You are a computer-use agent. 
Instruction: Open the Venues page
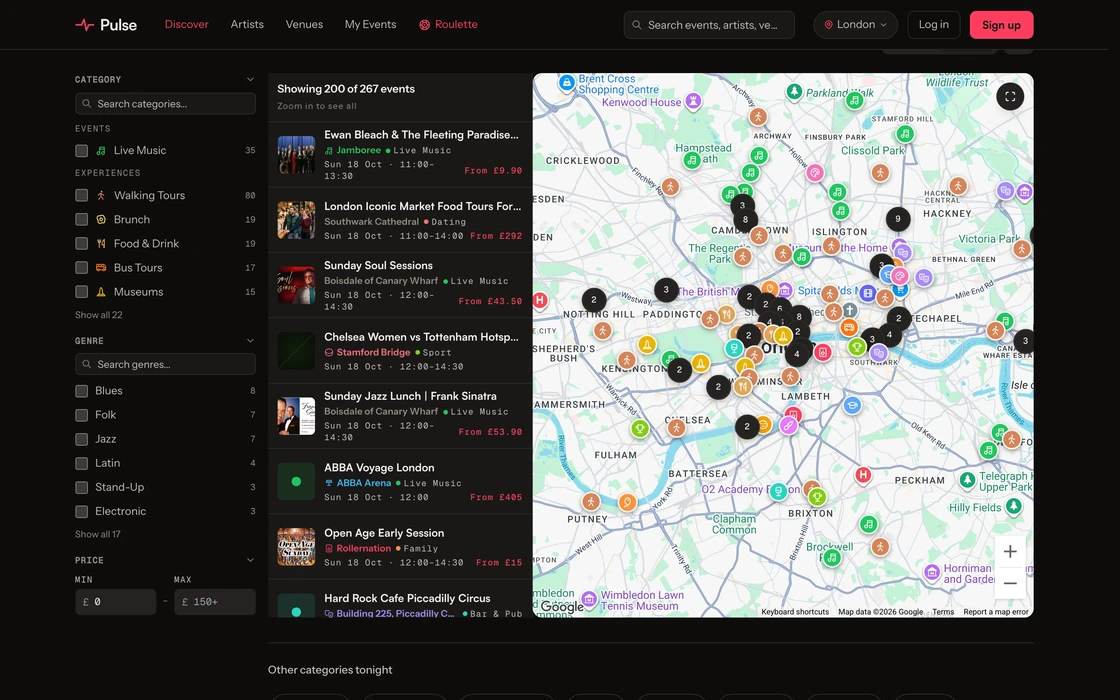tap(304, 24)
